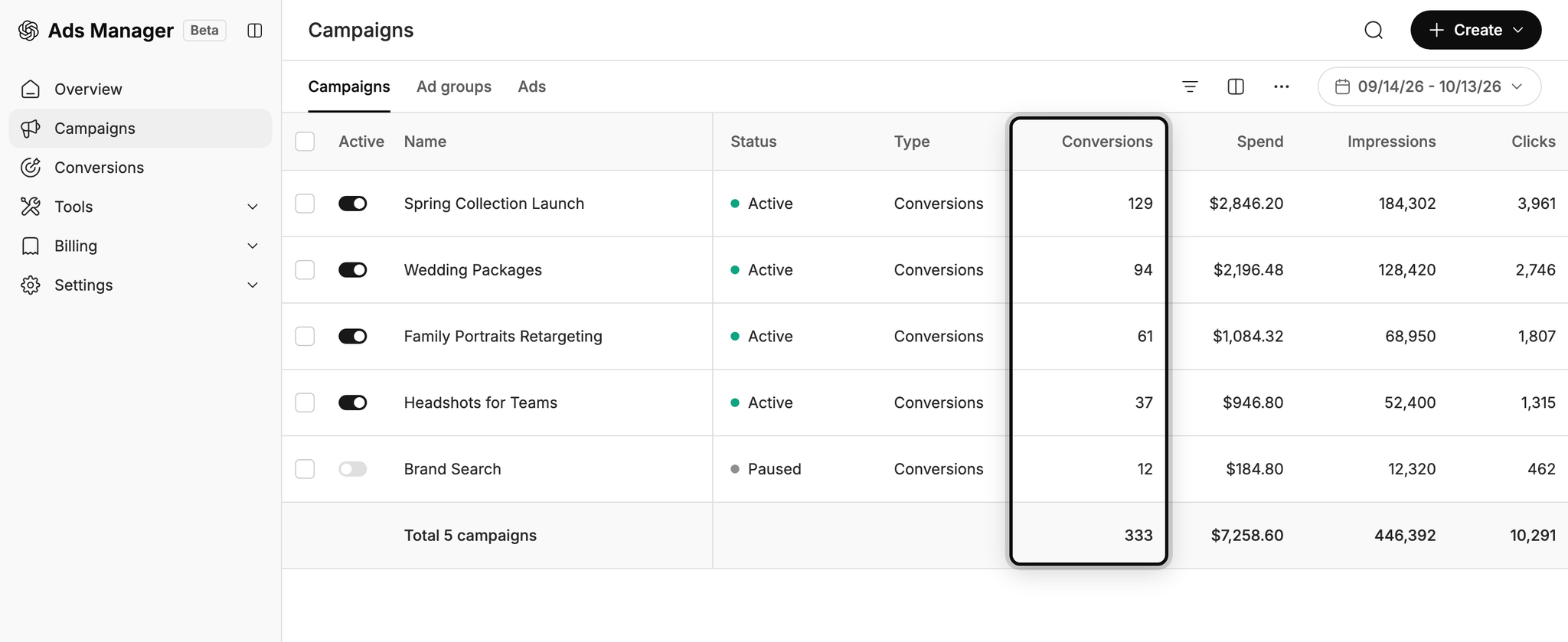Open the three-dot more options menu
1568x642 pixels.
click(x=1282, y=86)
